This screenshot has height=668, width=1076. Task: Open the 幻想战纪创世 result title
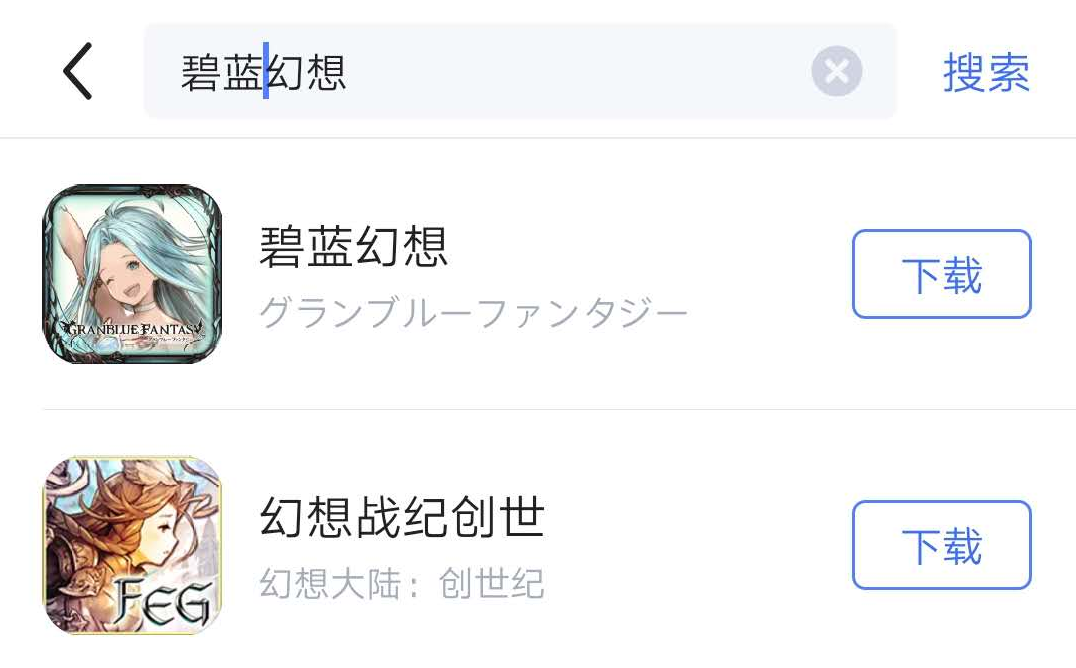tap(402, 516)
